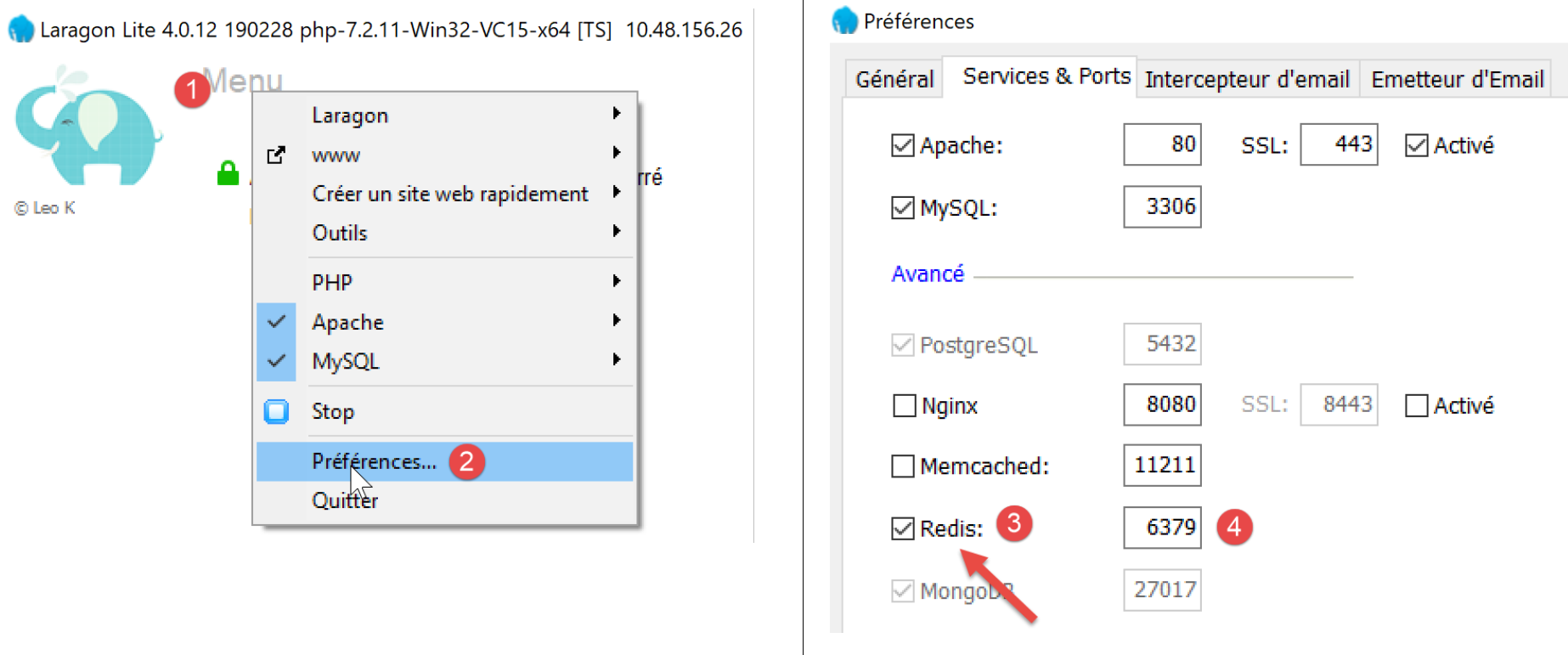Screen dimensions: 1568x655
Task: Click the MySQL checkmark in the menu
Action: click(x=276, y=361)
